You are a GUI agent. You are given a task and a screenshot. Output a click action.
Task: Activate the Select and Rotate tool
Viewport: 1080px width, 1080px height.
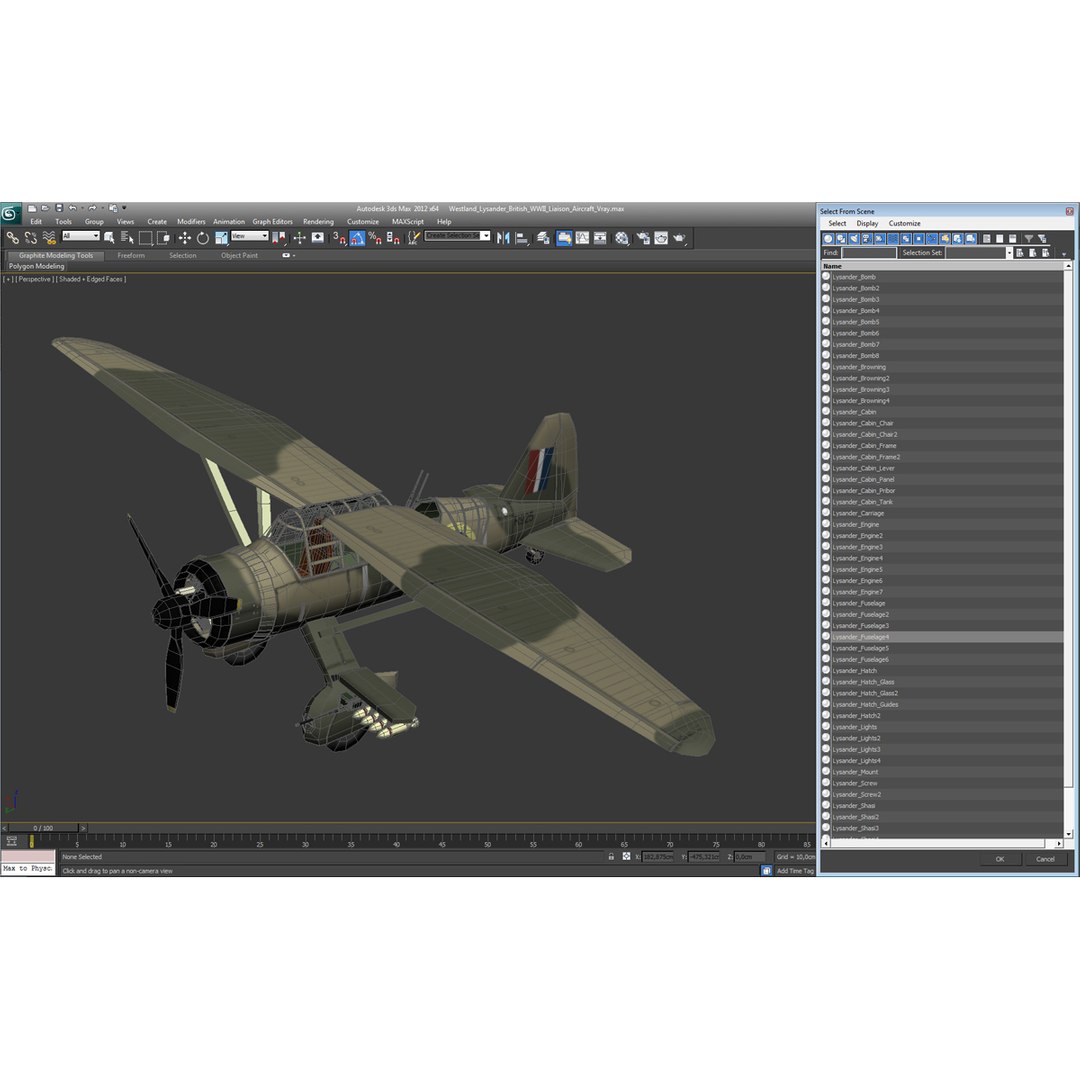pyautogui.click(x=202, y=238)
